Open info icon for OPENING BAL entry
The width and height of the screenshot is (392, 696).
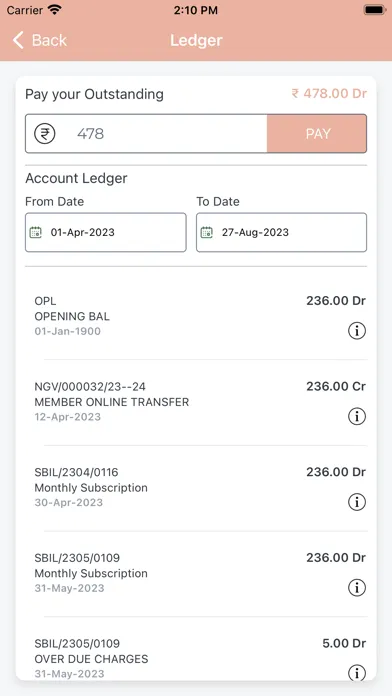pyautogui.click(x=356, y=331)
